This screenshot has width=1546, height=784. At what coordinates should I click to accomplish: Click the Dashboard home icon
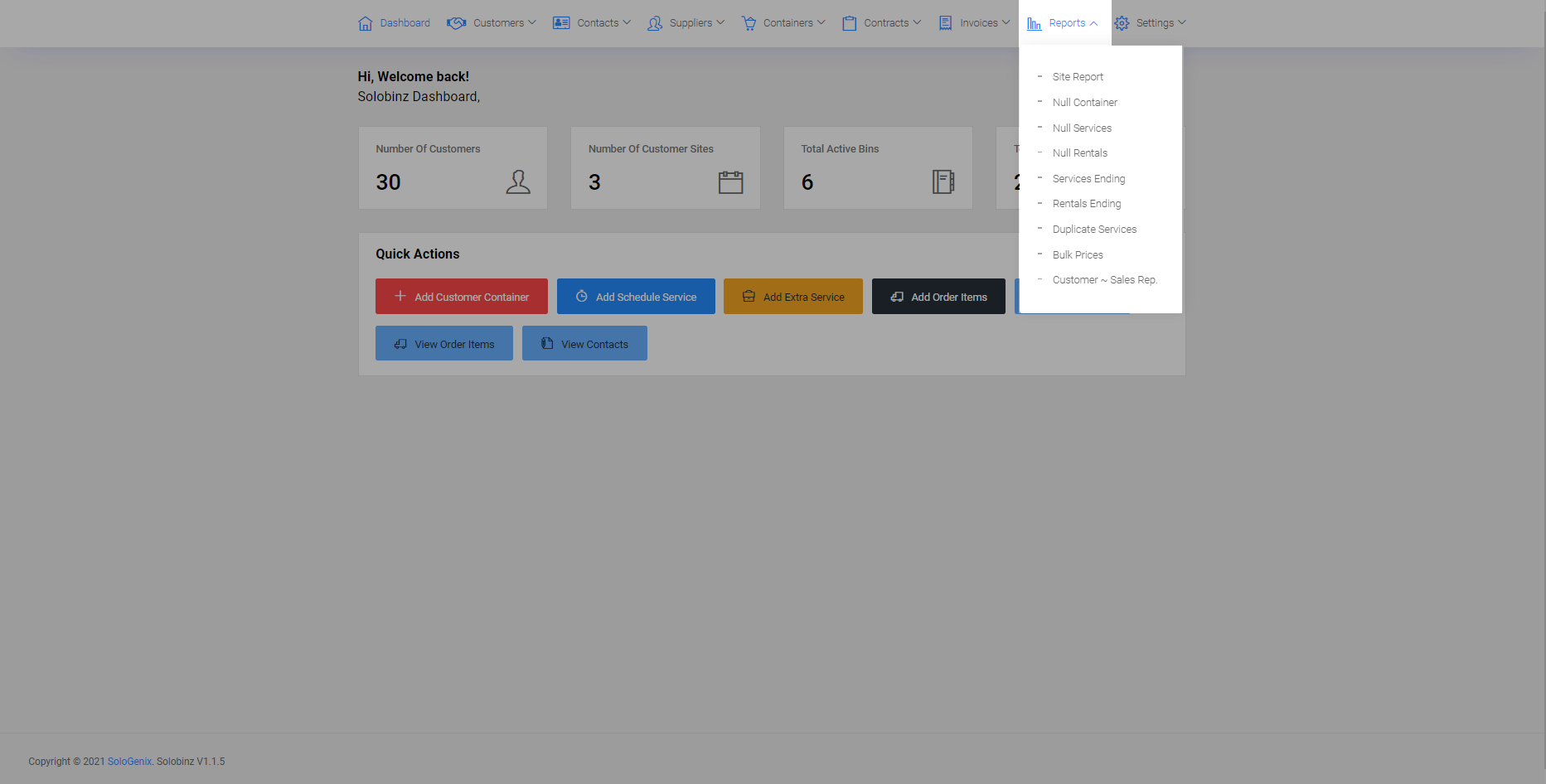(365, 23)
